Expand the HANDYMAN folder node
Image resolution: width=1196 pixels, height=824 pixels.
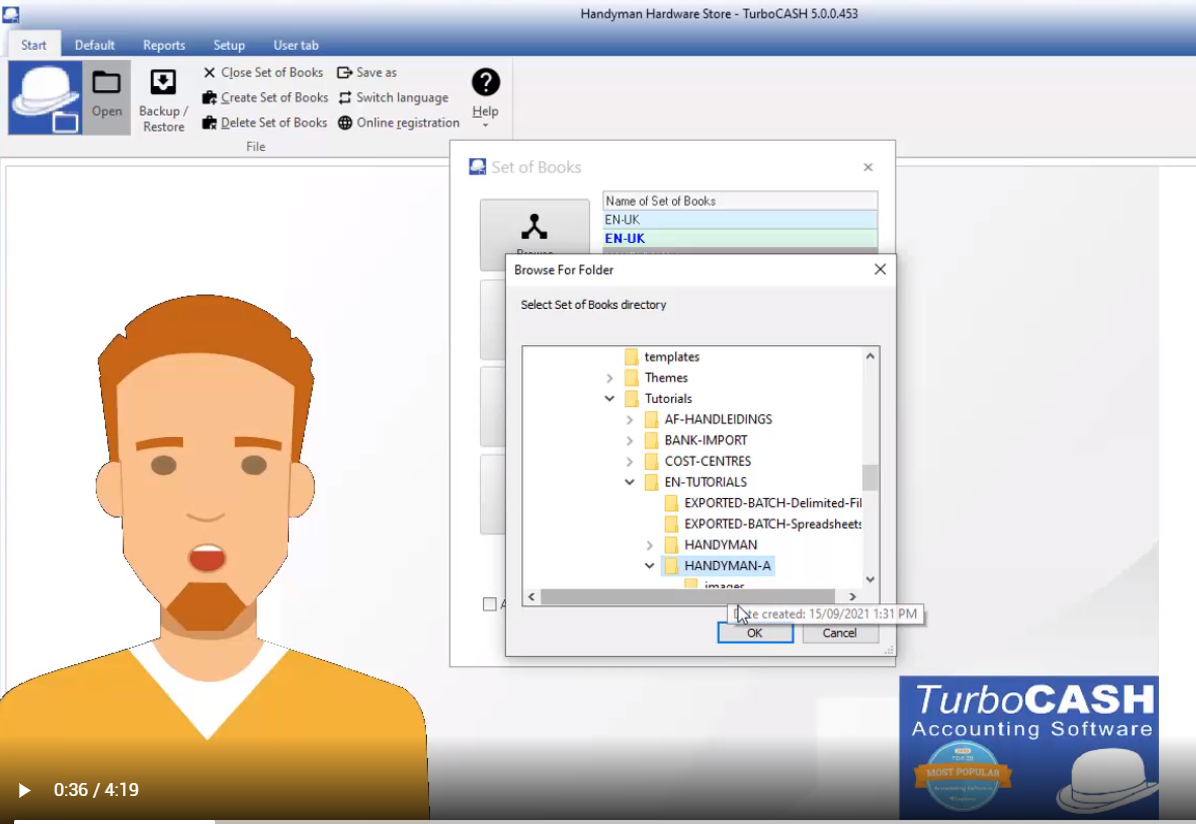pos(650,545)
